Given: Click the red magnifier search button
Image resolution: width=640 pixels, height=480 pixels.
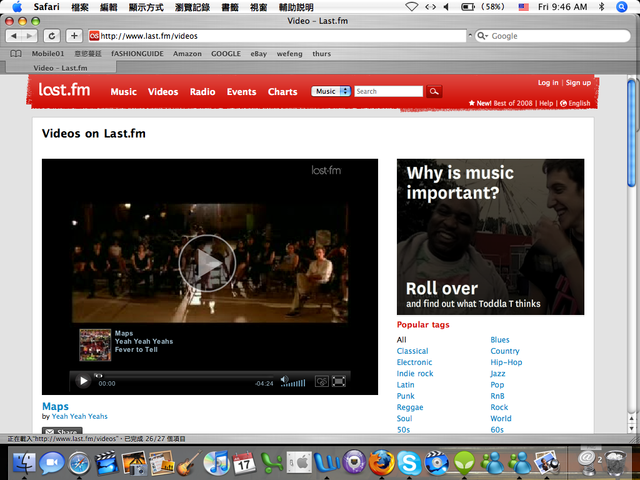Looking at the screenshot, I should [434, 91].
